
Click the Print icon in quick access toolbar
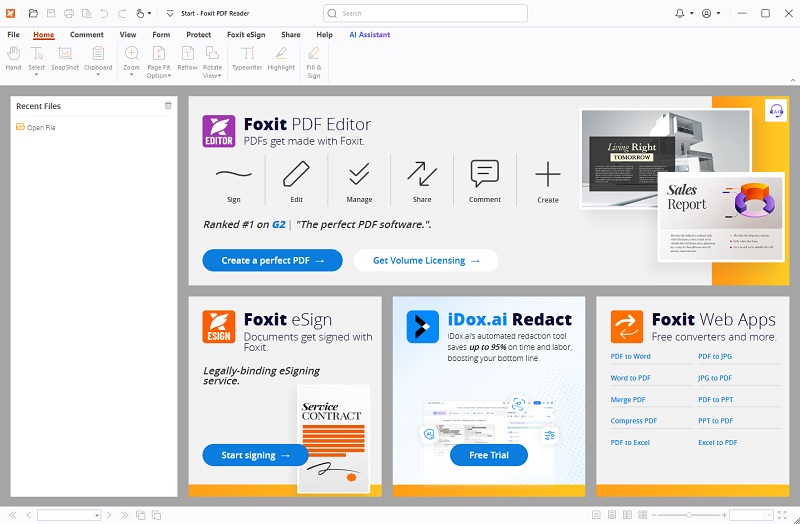coord(69,13)
